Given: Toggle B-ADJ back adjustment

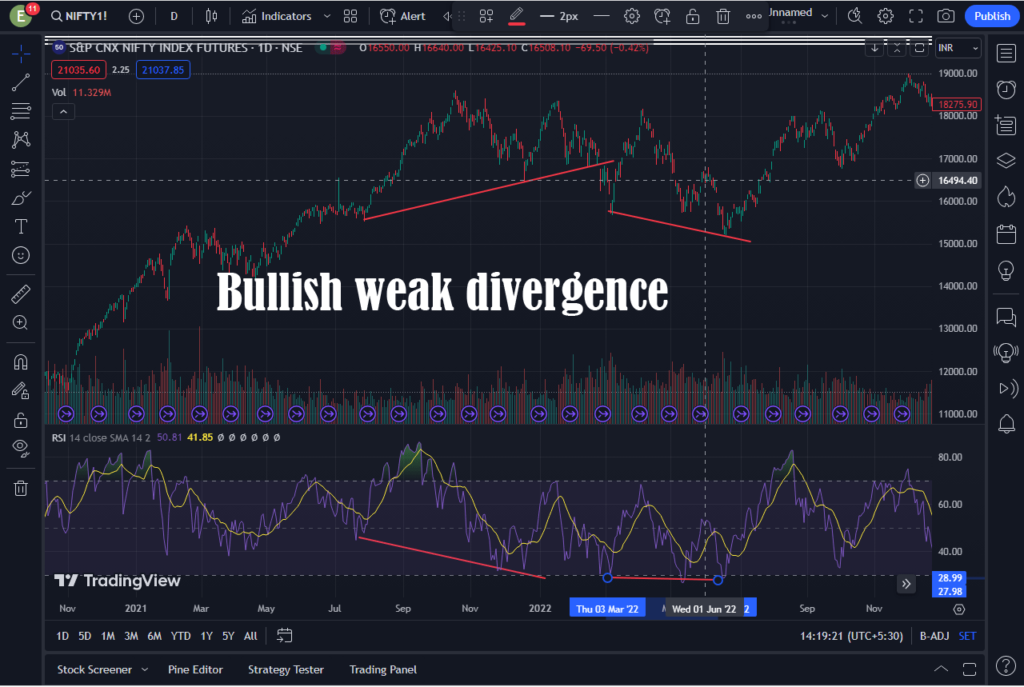Looking at the screenshot, I should coord(934,636).
